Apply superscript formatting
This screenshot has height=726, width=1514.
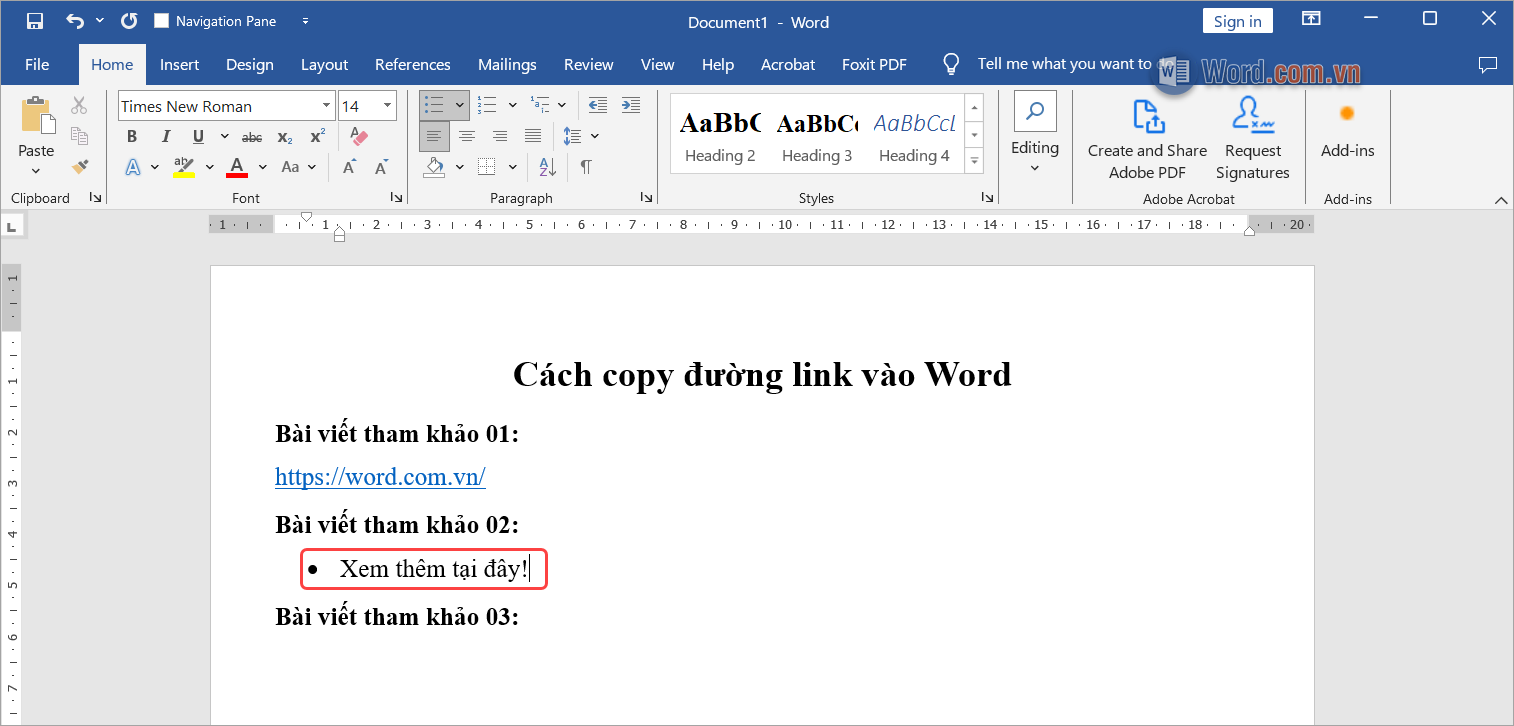pos(317,137)
